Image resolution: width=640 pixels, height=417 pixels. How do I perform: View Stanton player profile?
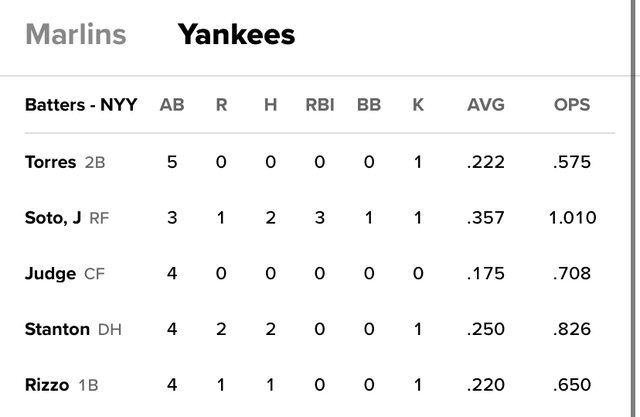(x=57, y=329)
